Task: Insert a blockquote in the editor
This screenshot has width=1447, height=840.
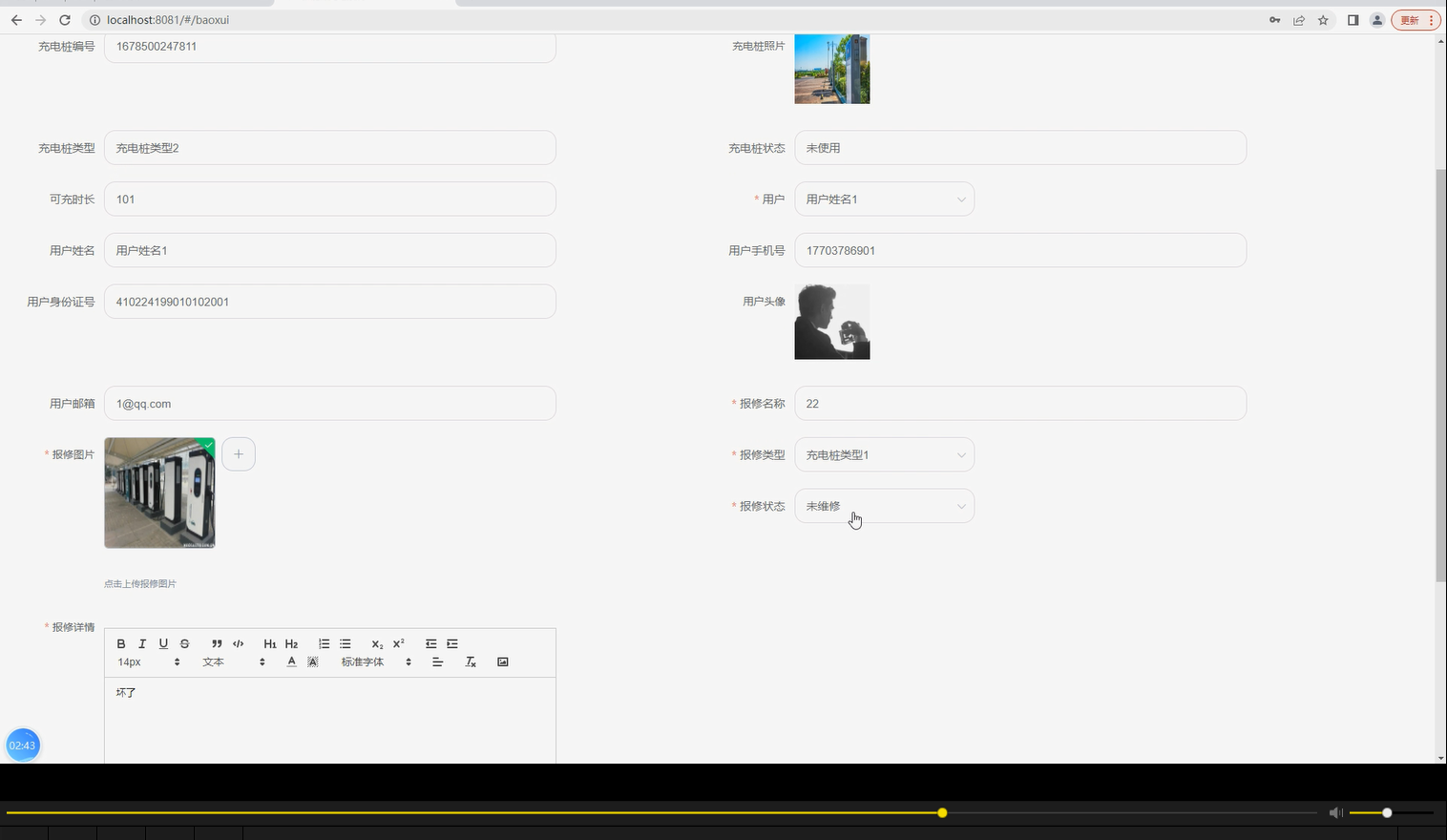Action: 217,643
